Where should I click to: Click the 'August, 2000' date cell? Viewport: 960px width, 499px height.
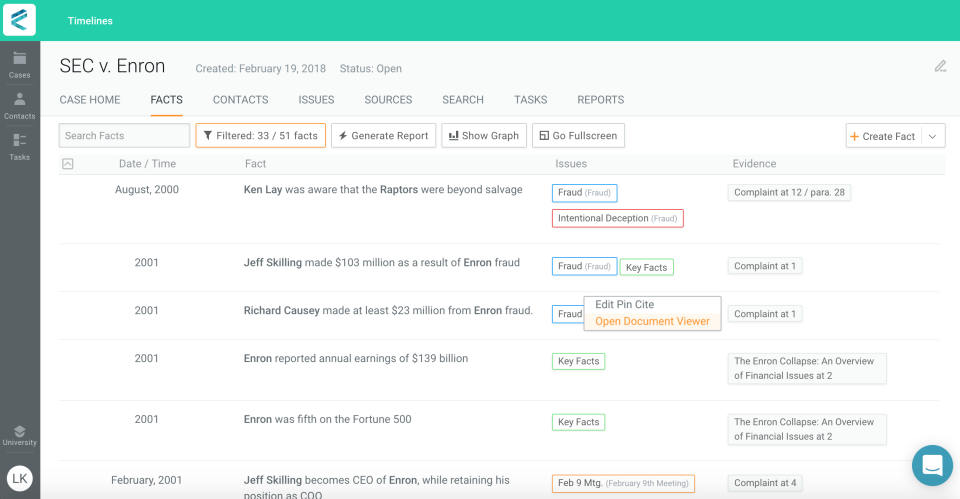147,190
